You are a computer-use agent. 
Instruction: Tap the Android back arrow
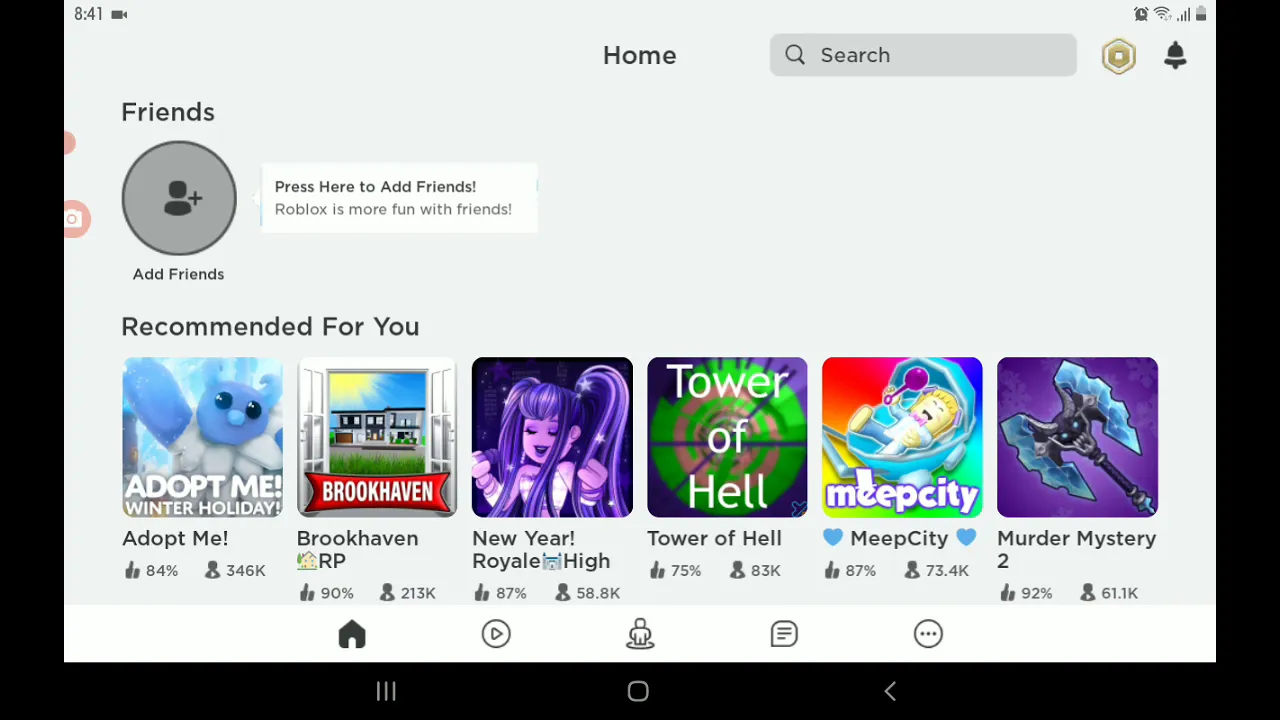(890, 691)
